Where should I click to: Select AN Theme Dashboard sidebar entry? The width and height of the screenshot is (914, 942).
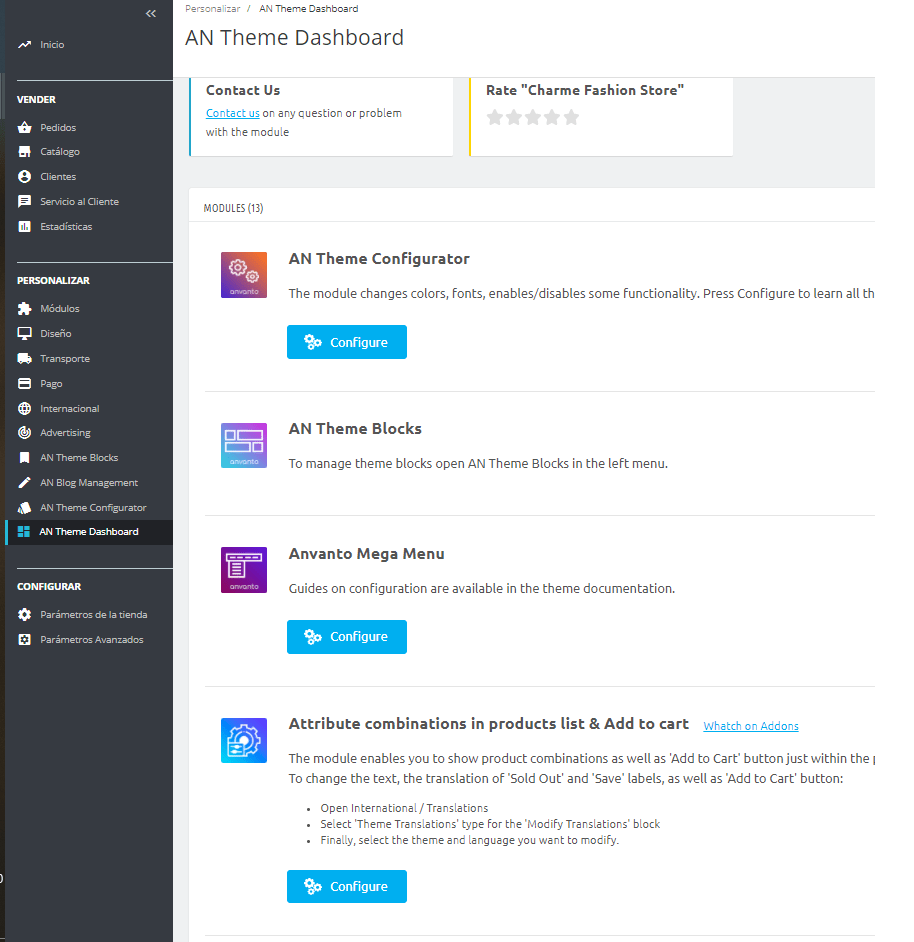pyautogui.click(x=89, y=532)
